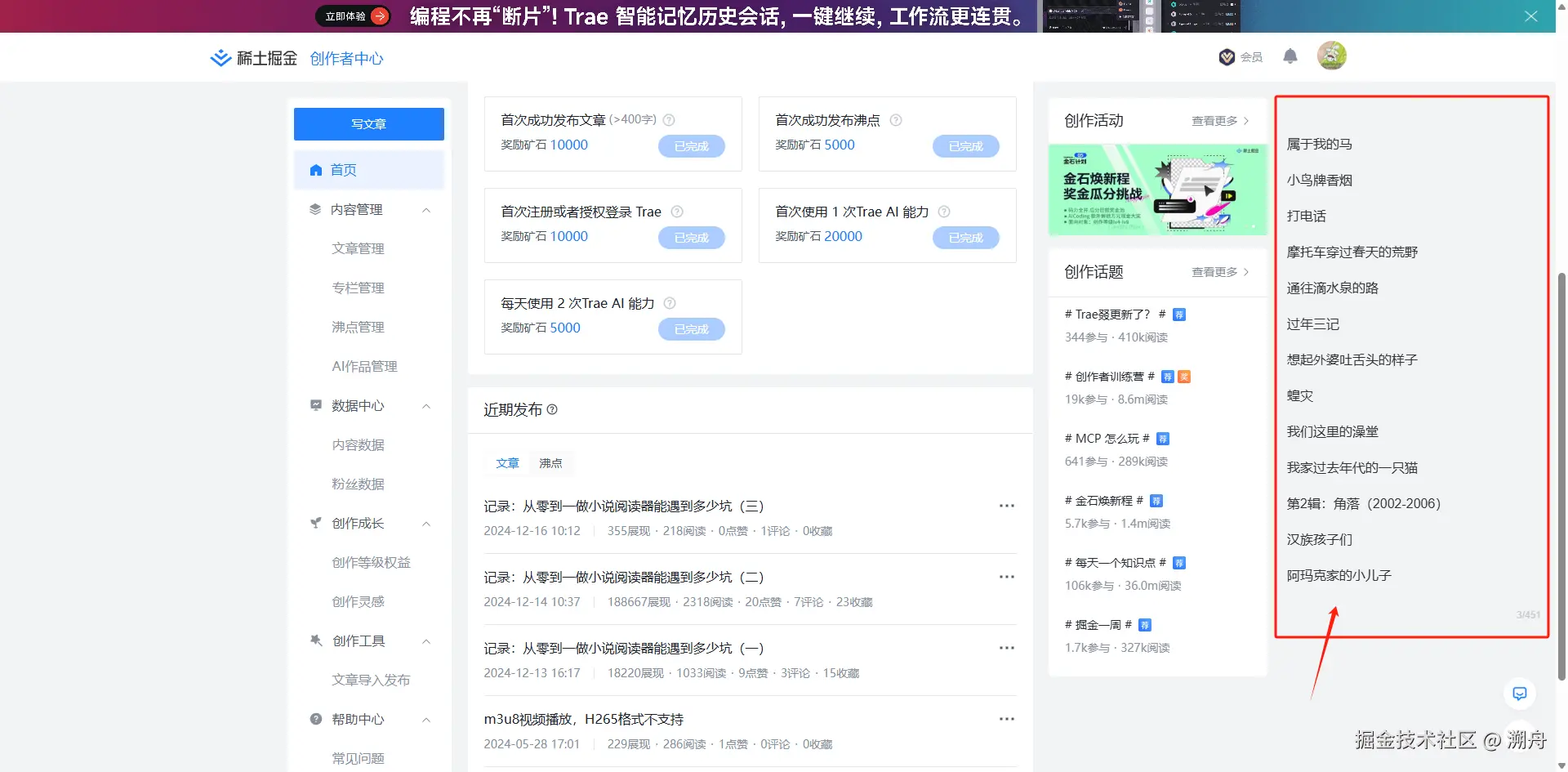Open the 金石焕新程 activity banner
Viewport: 1568px width, 772px height.
1158,190
